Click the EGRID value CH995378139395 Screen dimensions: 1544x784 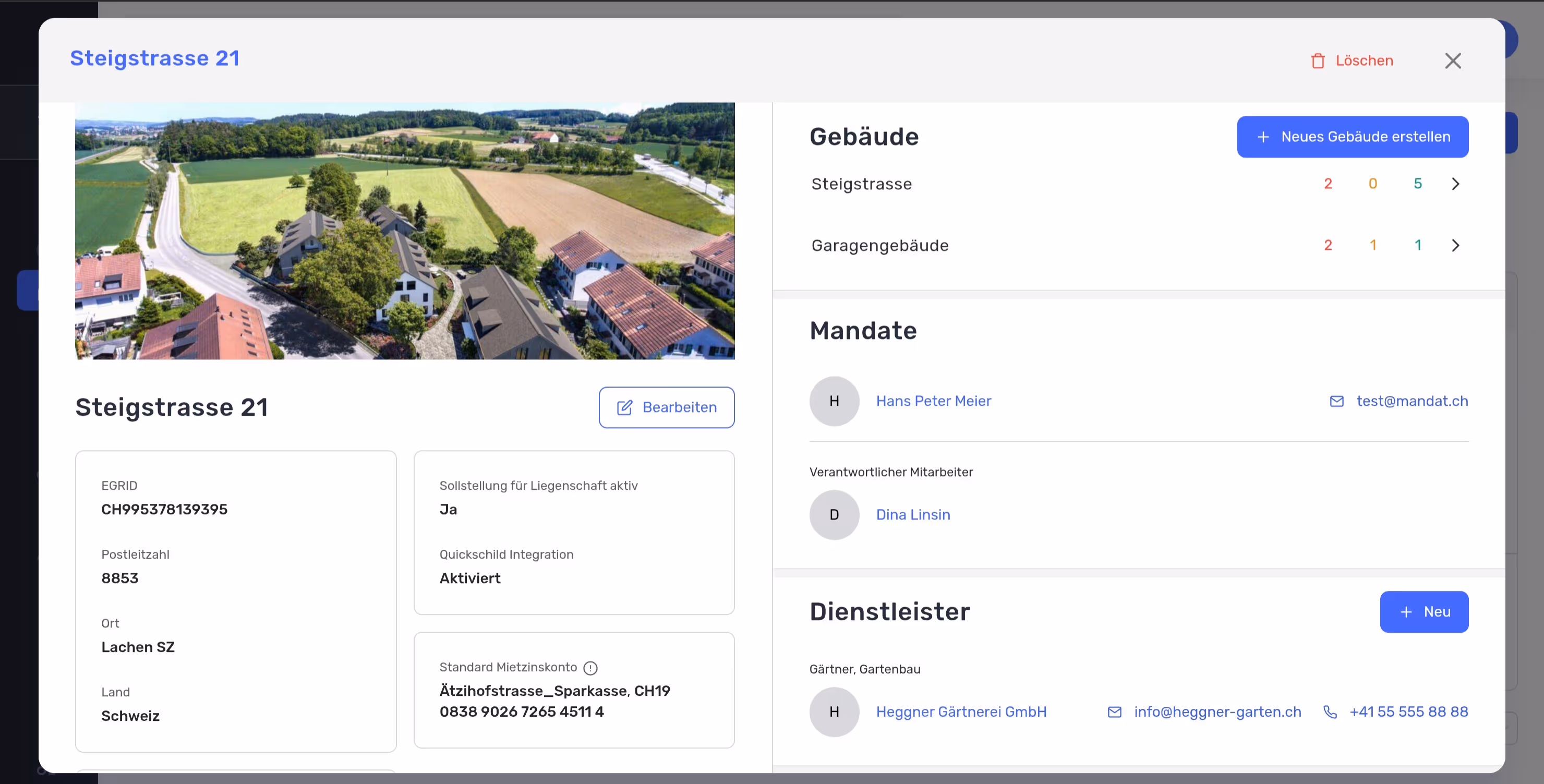pos(164,510)
